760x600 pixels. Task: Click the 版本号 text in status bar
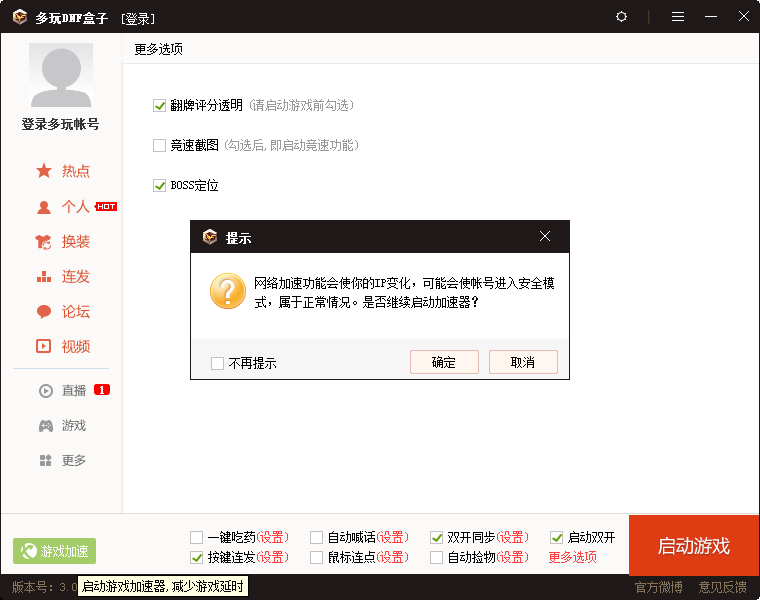click(x=44, y=587)
